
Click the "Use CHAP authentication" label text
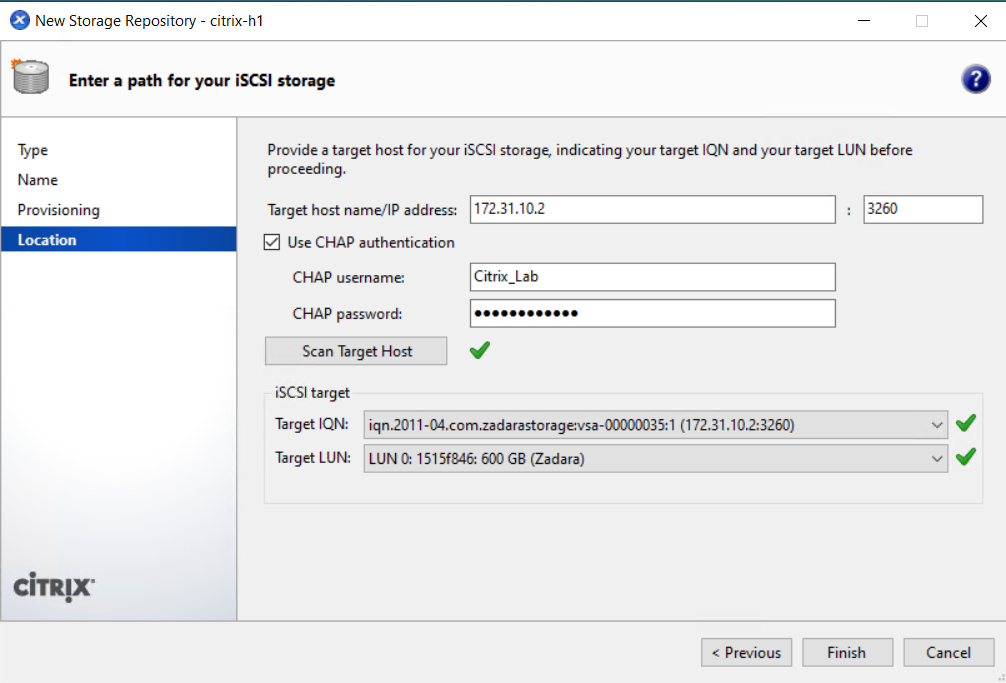pos(371,242)
